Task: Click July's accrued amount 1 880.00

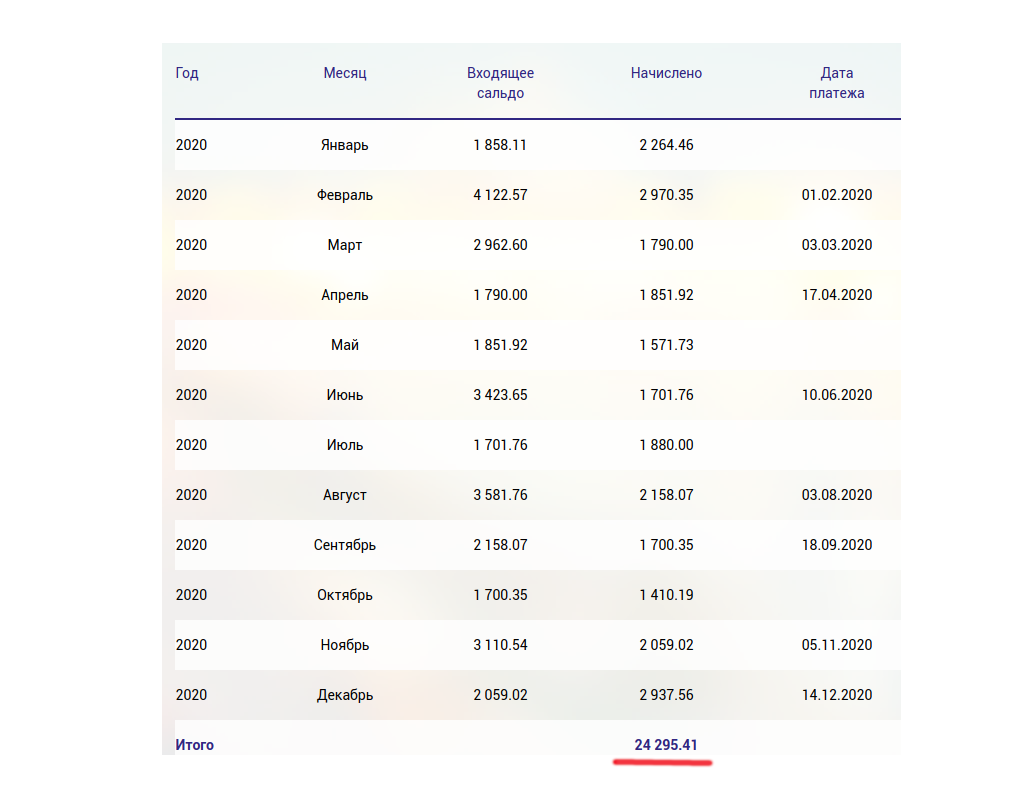Action: click(666, 445)
